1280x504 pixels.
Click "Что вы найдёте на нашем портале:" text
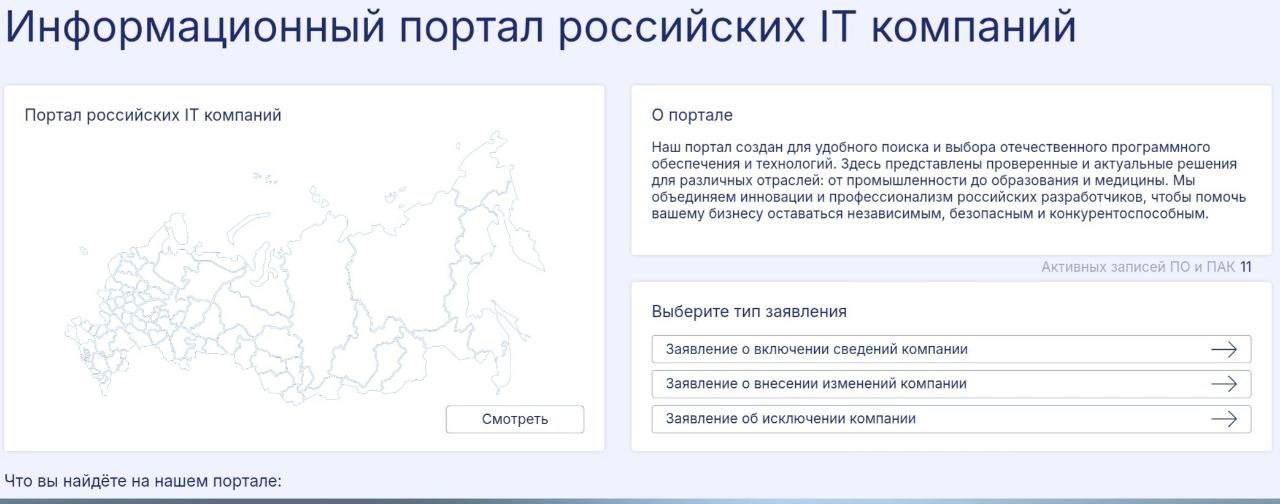pos(143,481)
